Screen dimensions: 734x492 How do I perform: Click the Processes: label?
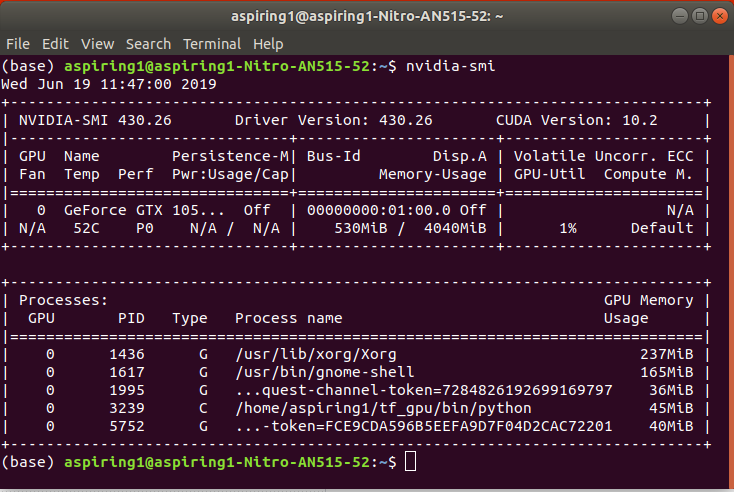coord(63,301)
